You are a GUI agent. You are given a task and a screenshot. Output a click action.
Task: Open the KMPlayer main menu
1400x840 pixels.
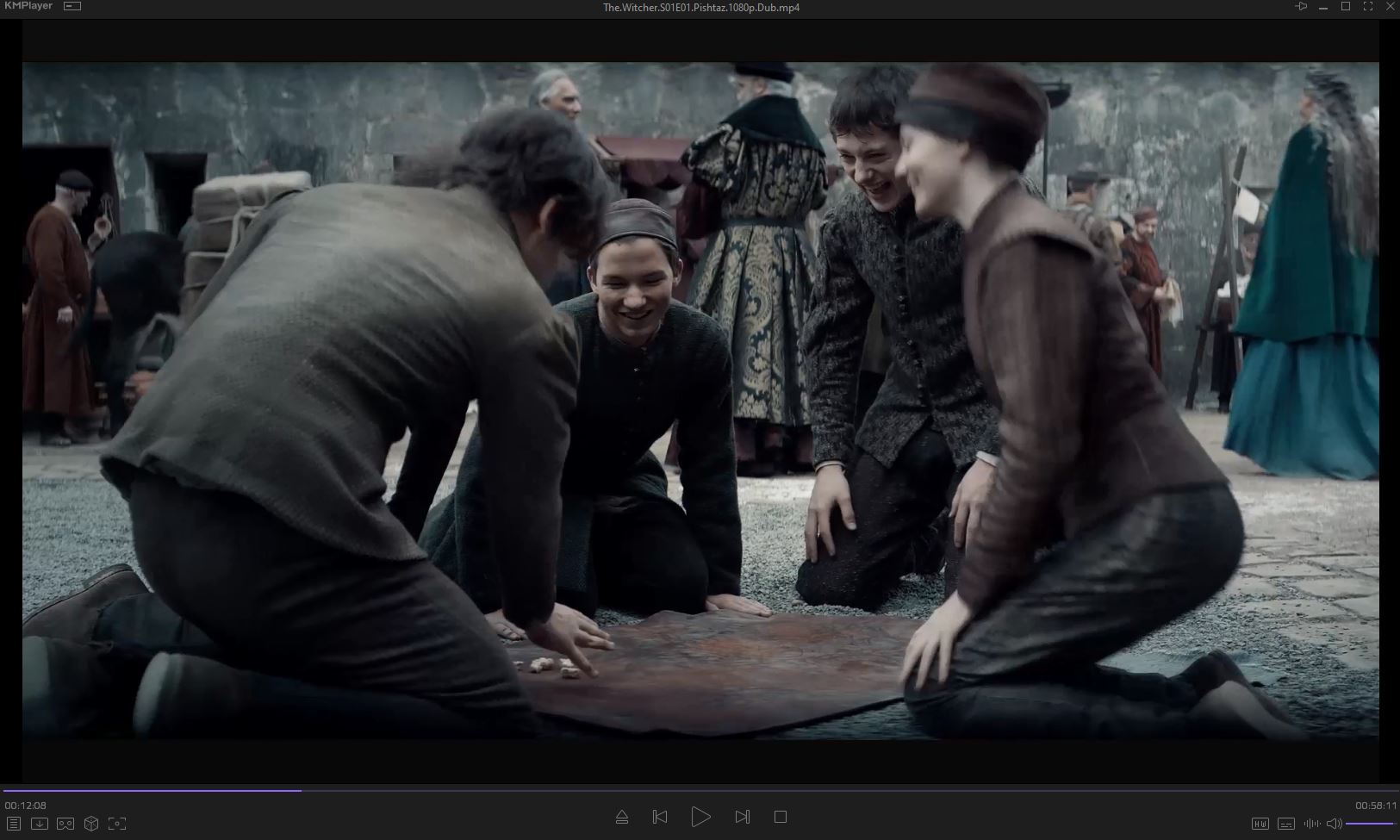28,6
